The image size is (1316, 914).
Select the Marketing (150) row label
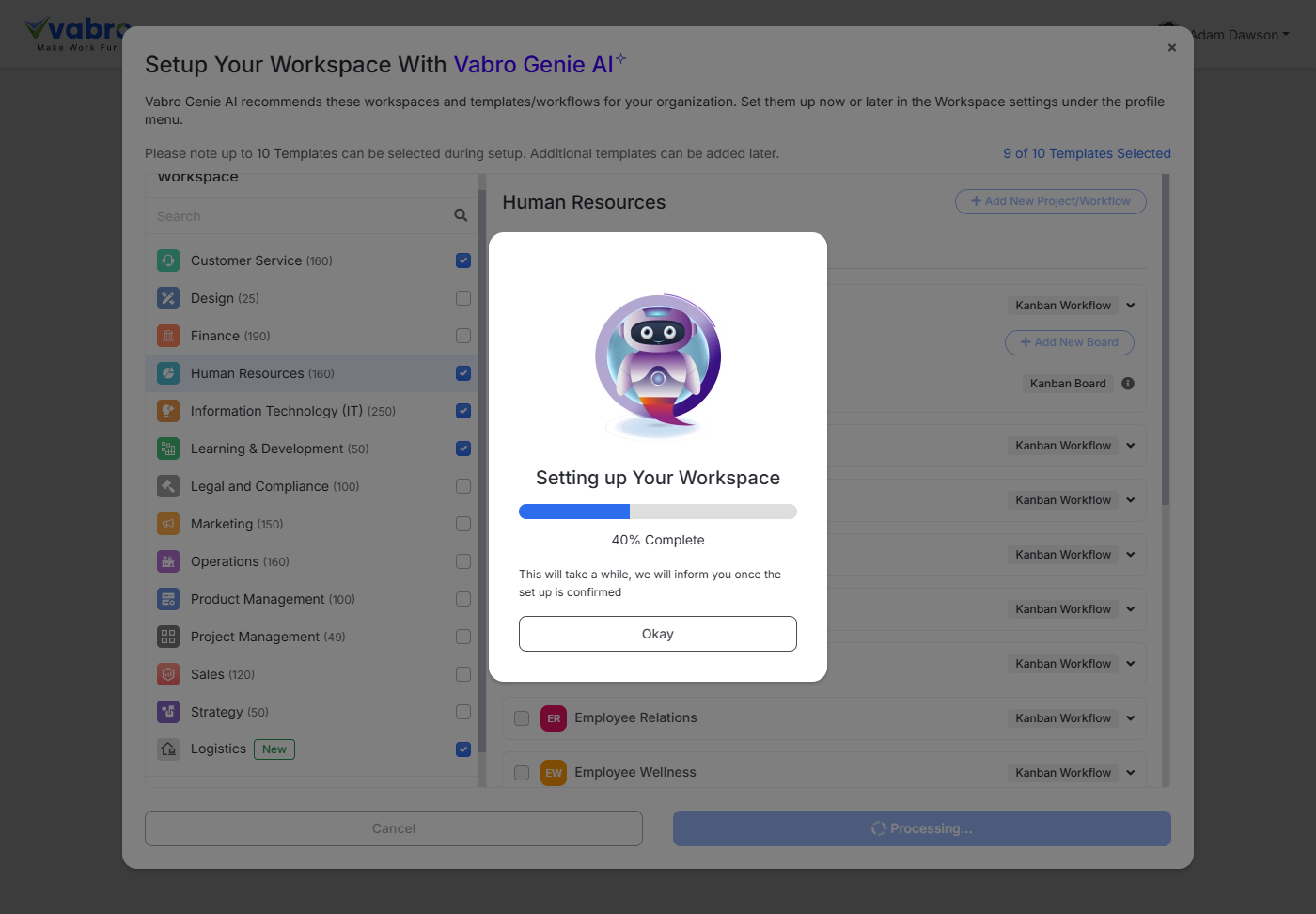237,524
